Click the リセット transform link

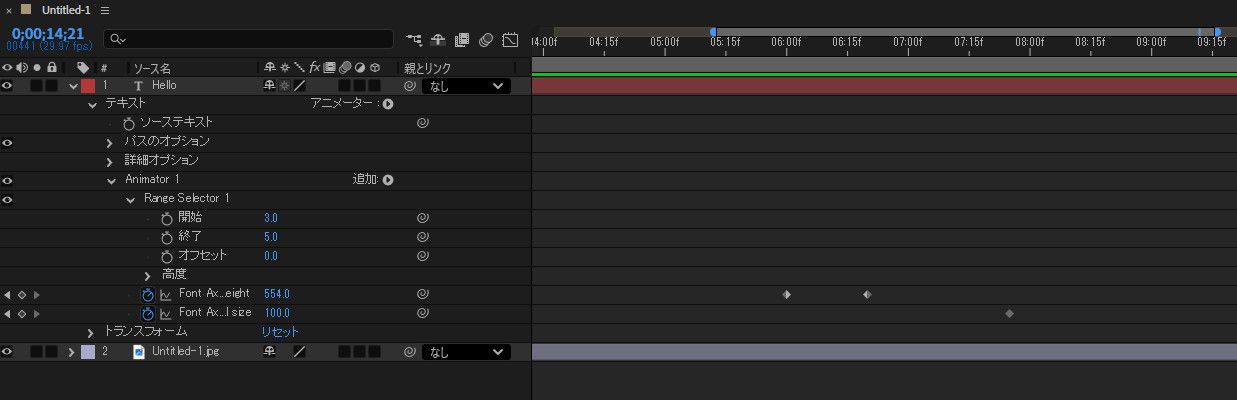[x=280, y=332]
